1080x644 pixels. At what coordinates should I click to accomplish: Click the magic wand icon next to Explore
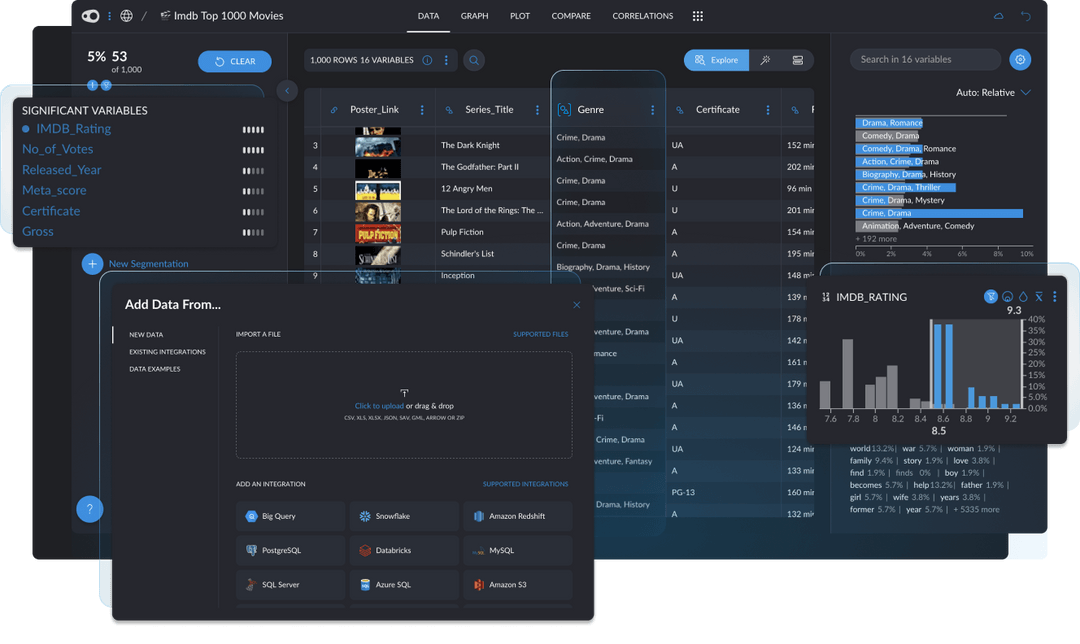click(x=765, y=60)
